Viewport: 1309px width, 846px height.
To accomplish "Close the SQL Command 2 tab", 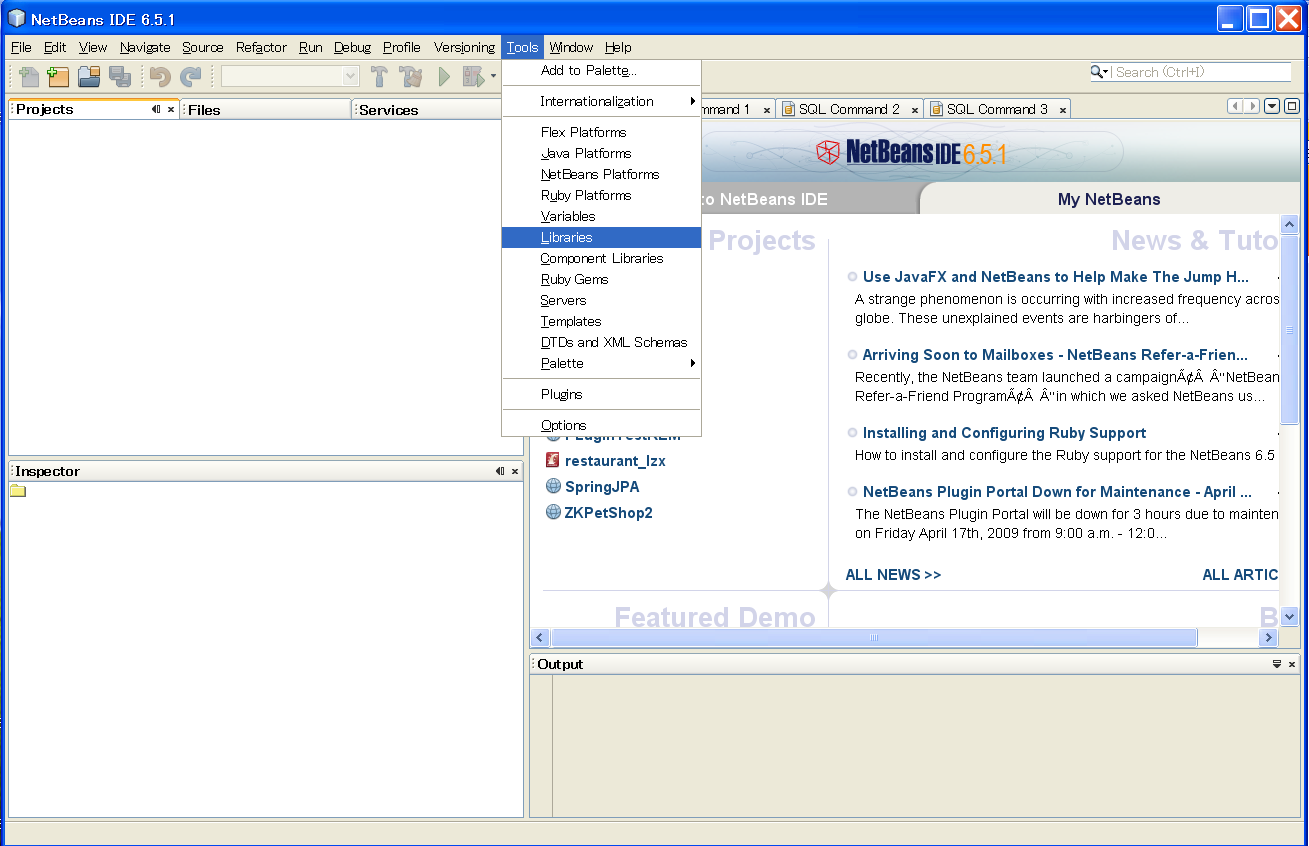I will coord(914,110).
